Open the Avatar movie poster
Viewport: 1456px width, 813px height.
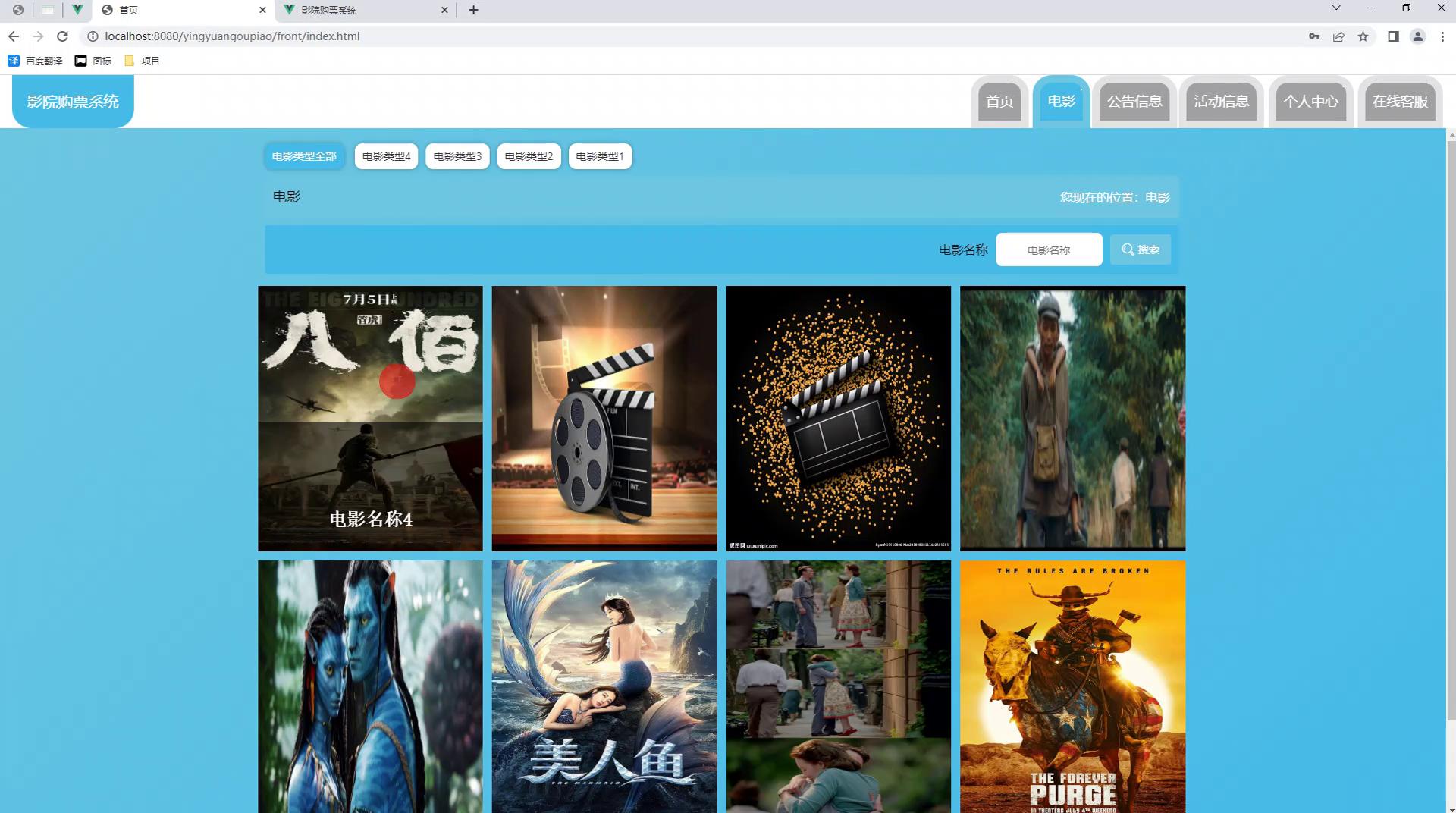click(370, 686)
